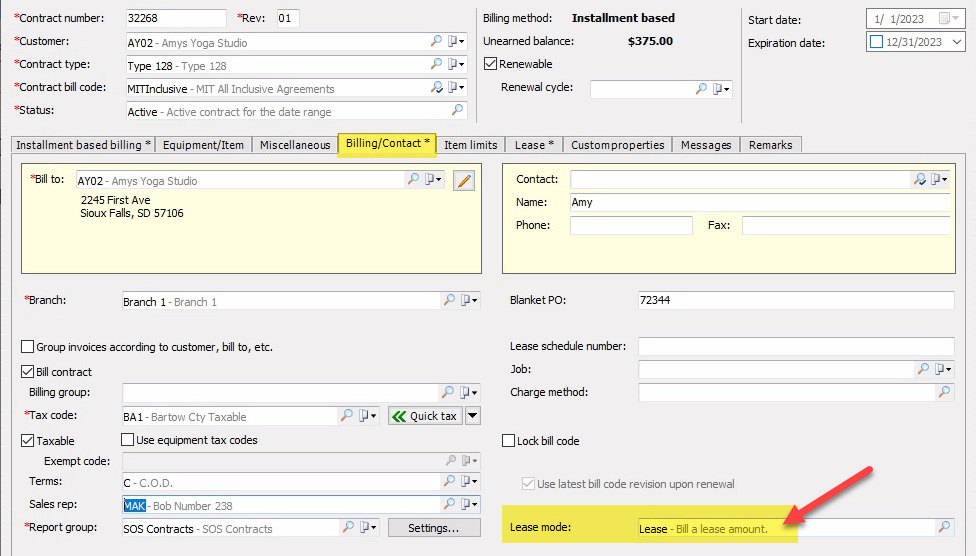Open the Customer lookup magnifier

436,41
